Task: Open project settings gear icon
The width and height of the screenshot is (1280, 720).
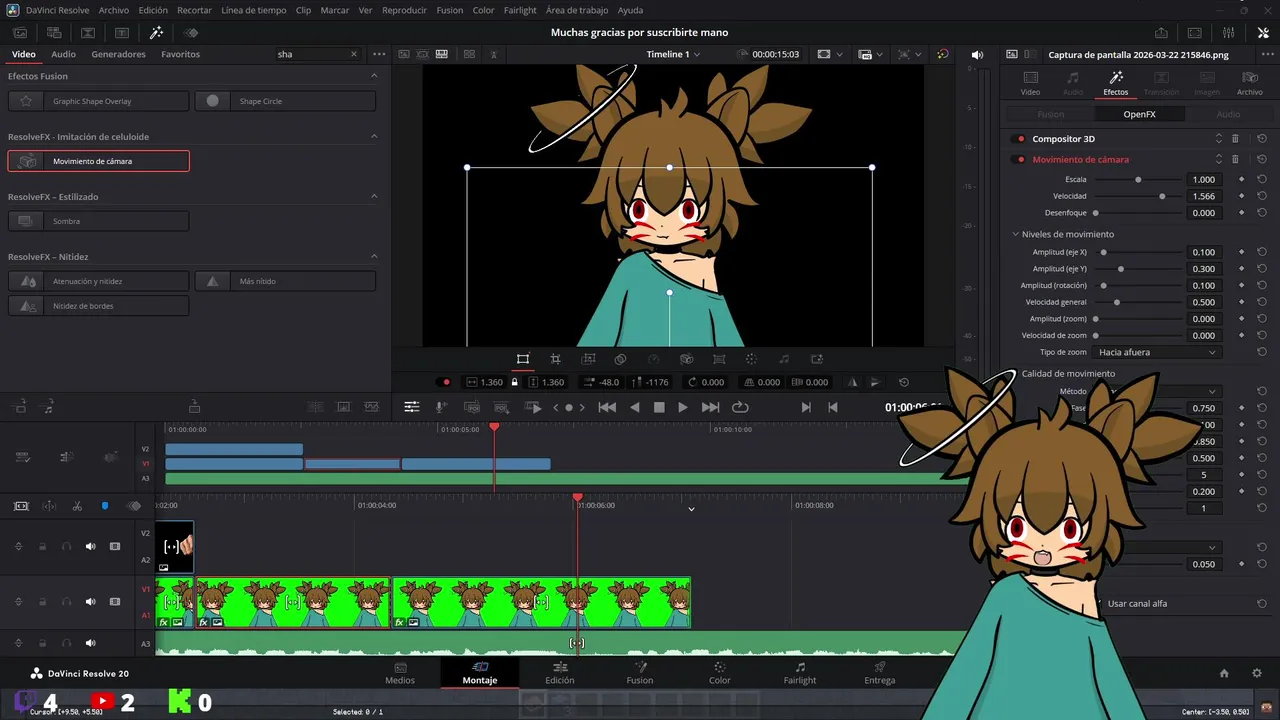Action: coord(1257,673)
